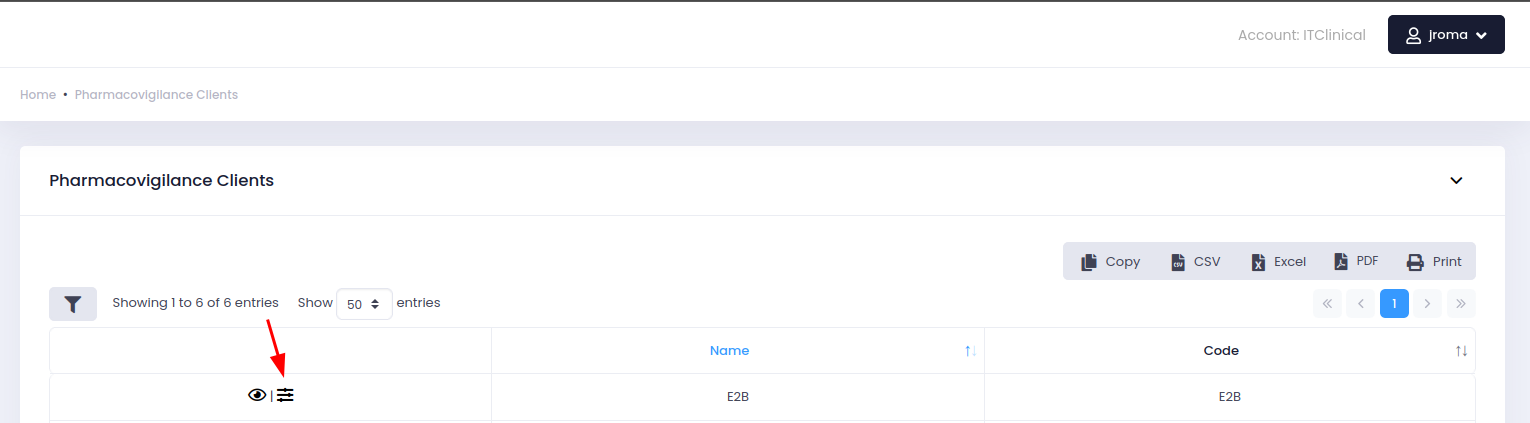Sort the table by Code column

(x=1221, y=351)
